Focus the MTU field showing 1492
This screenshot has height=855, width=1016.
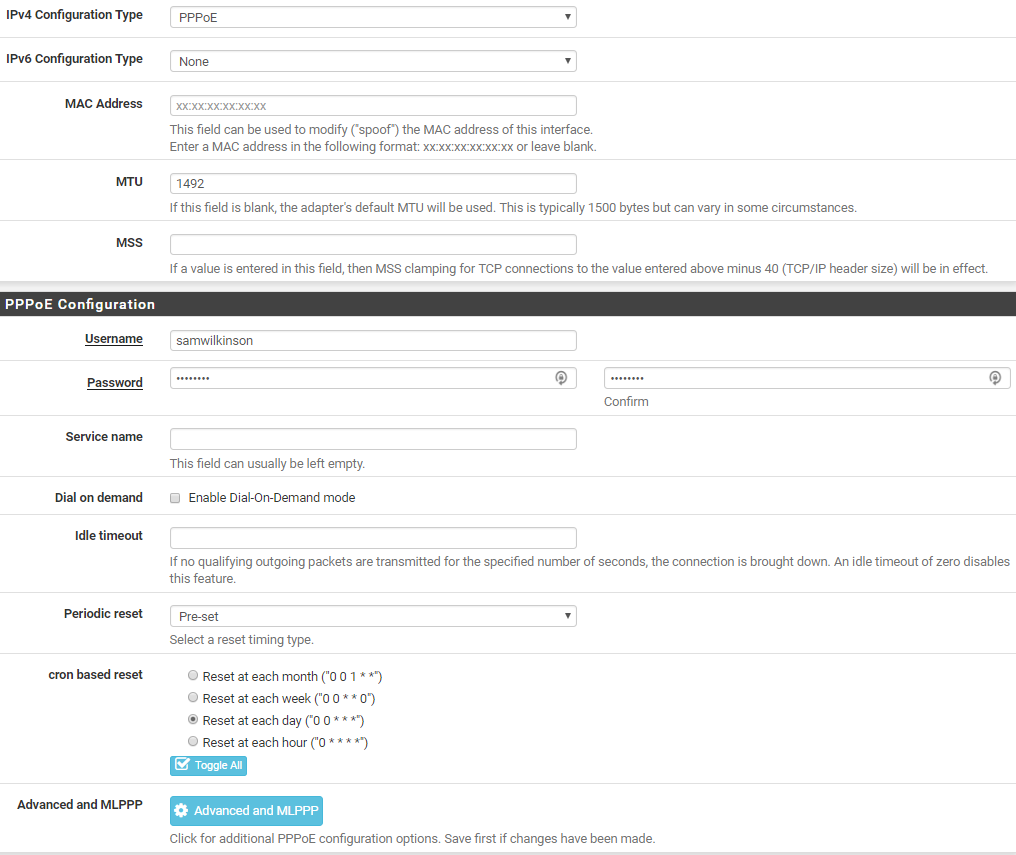[373, 184]
